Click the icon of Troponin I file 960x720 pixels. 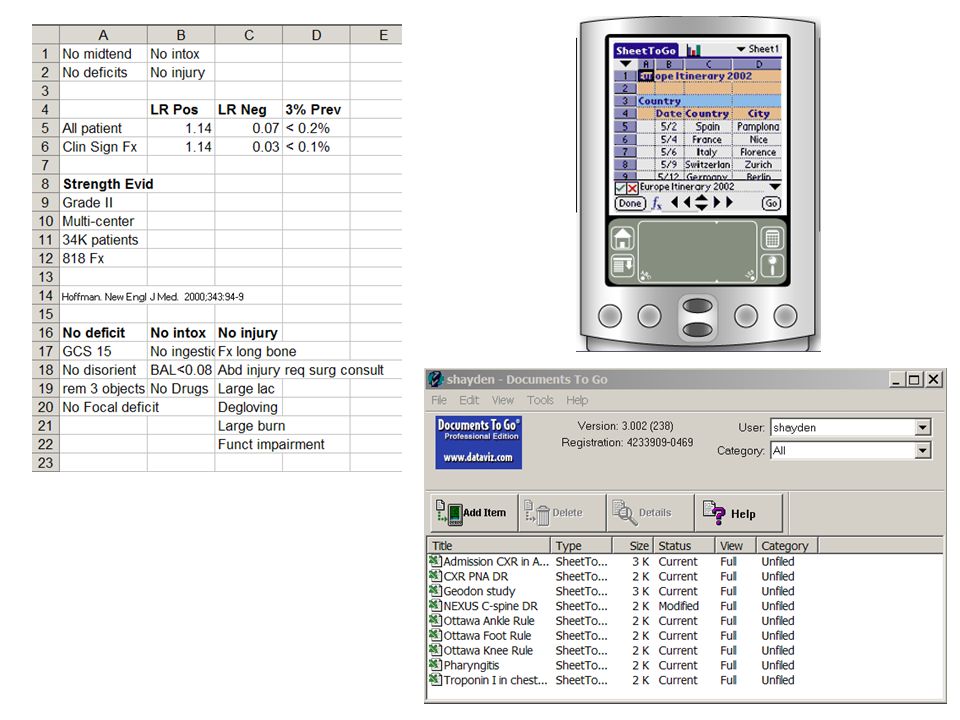(435, 680)
